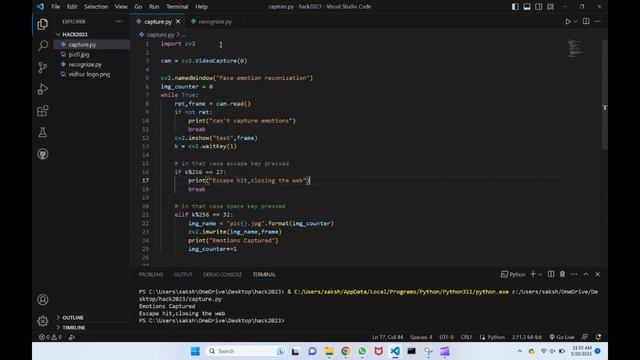Click Ln 17, Col 44 cursor position
This screenshot has width=640, height=360.
(x=387, y=337)
